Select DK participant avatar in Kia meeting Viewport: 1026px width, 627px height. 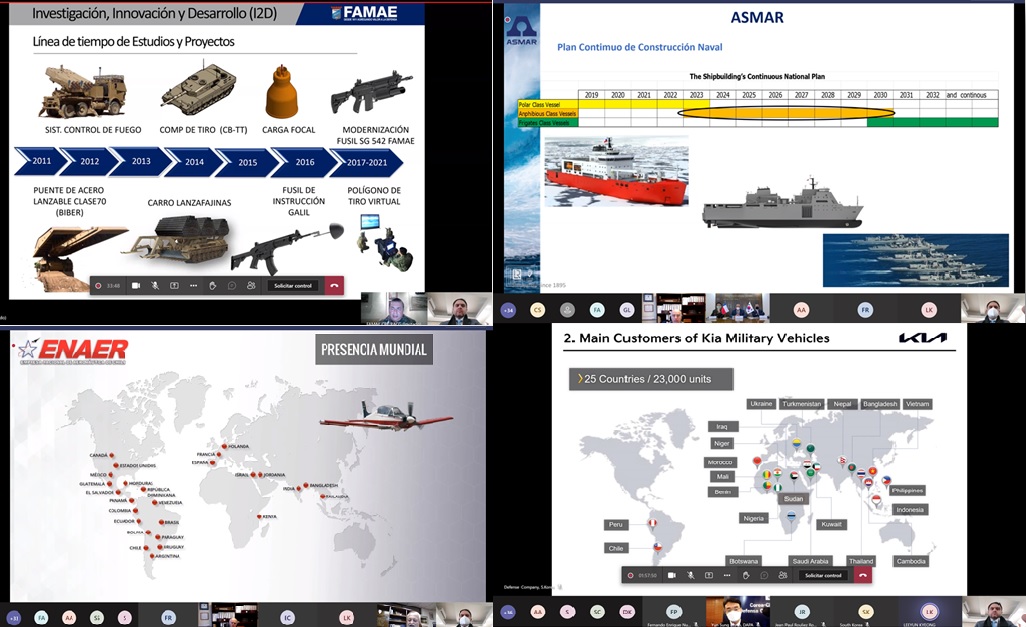pos(628,612)
